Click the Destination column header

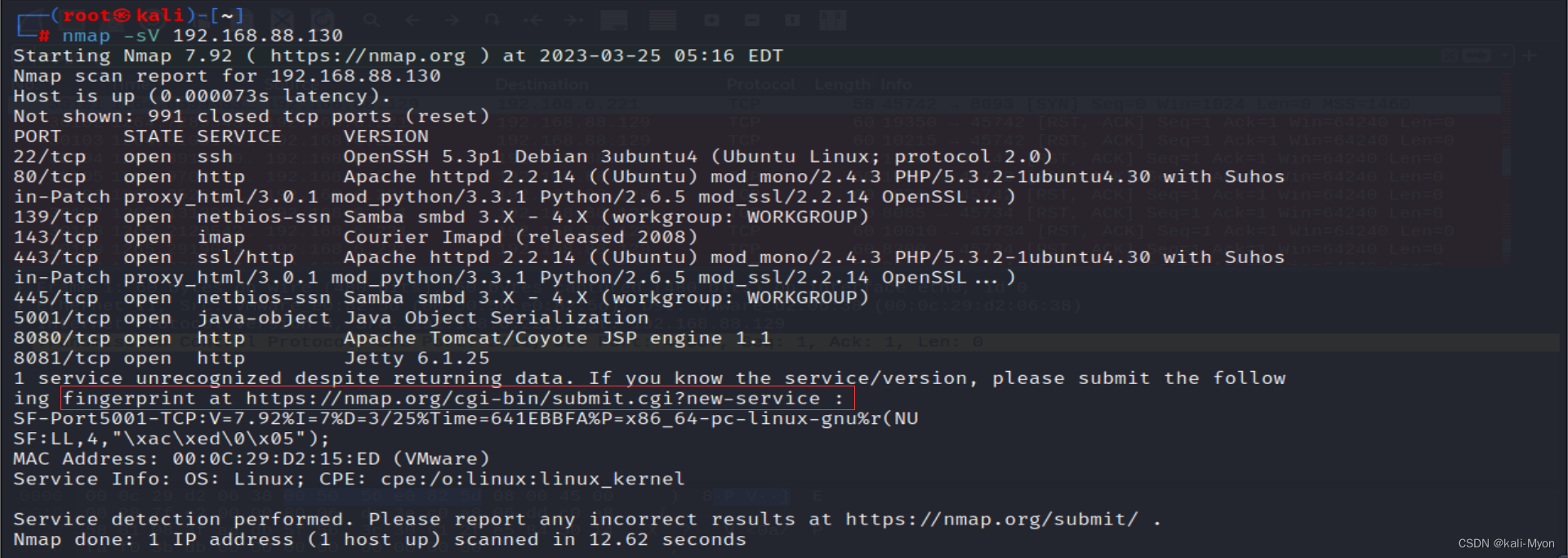[541, 84]
